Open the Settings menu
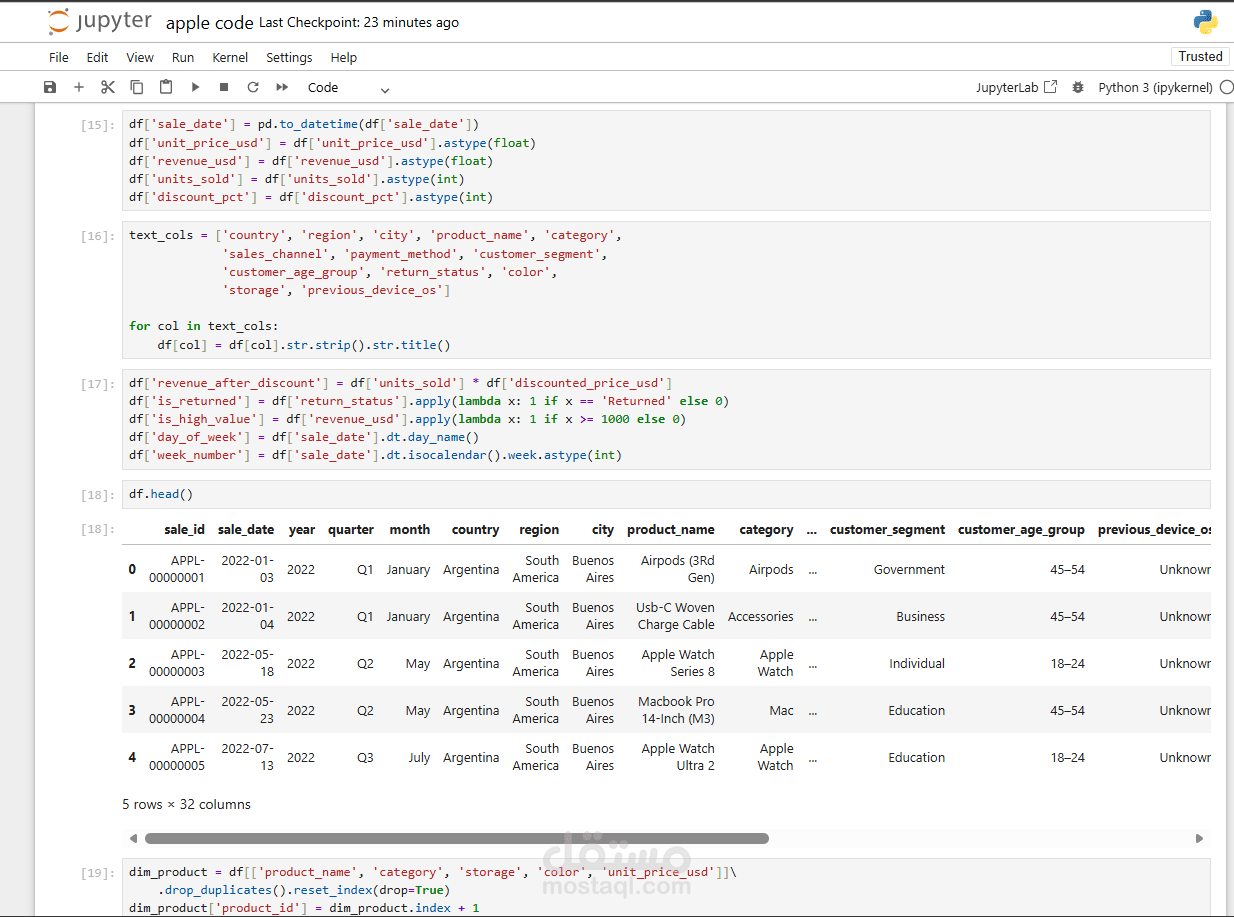 point(289,57)
